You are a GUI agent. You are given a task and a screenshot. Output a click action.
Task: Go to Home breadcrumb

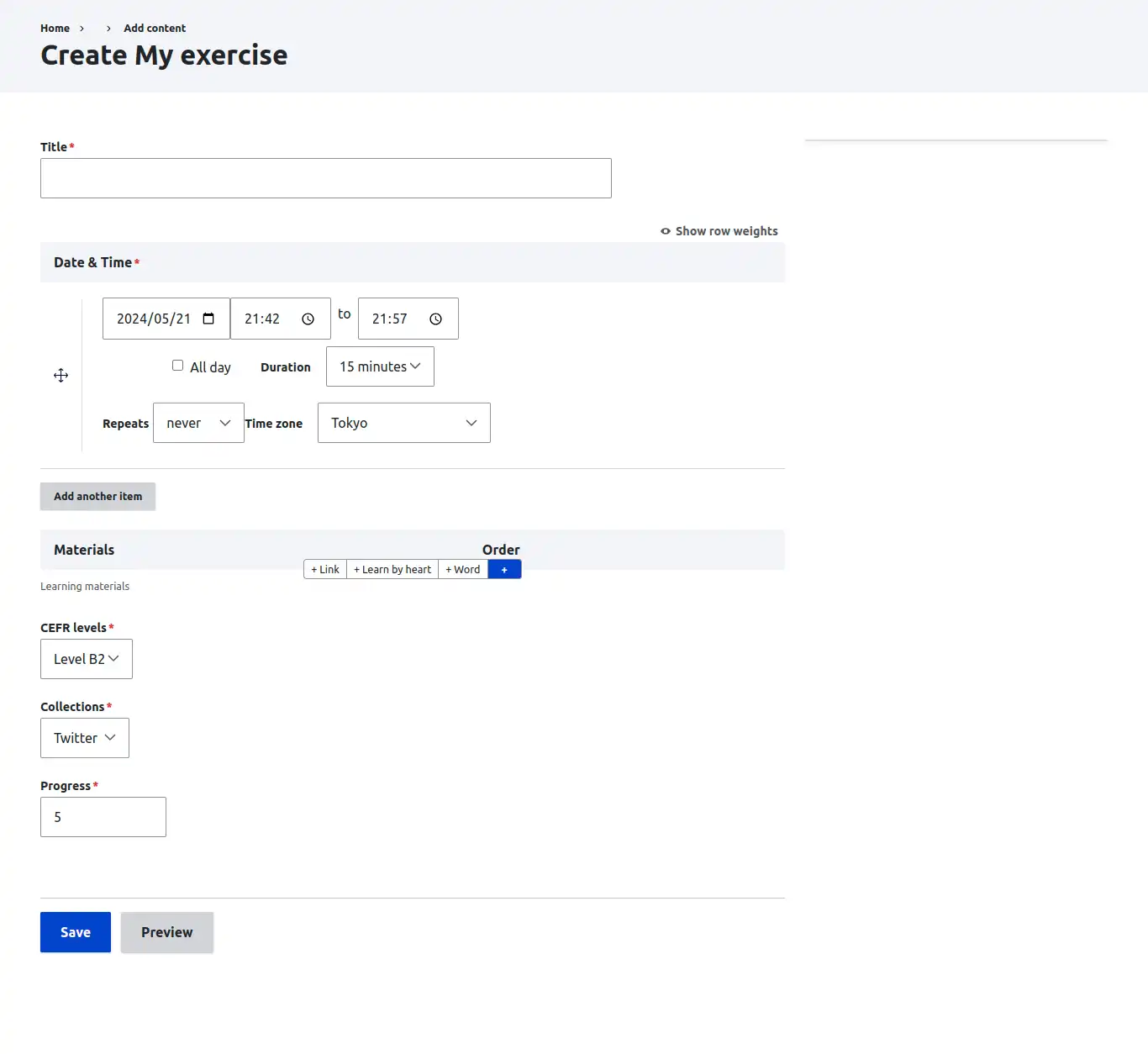[x=55, y=28]
